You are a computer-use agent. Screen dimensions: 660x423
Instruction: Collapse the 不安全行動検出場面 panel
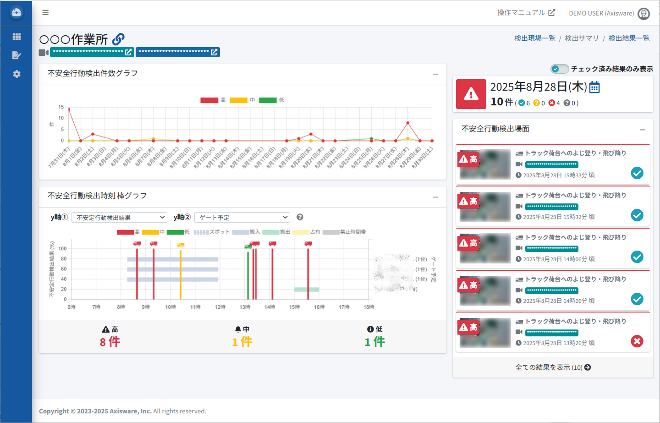(642, 130)
